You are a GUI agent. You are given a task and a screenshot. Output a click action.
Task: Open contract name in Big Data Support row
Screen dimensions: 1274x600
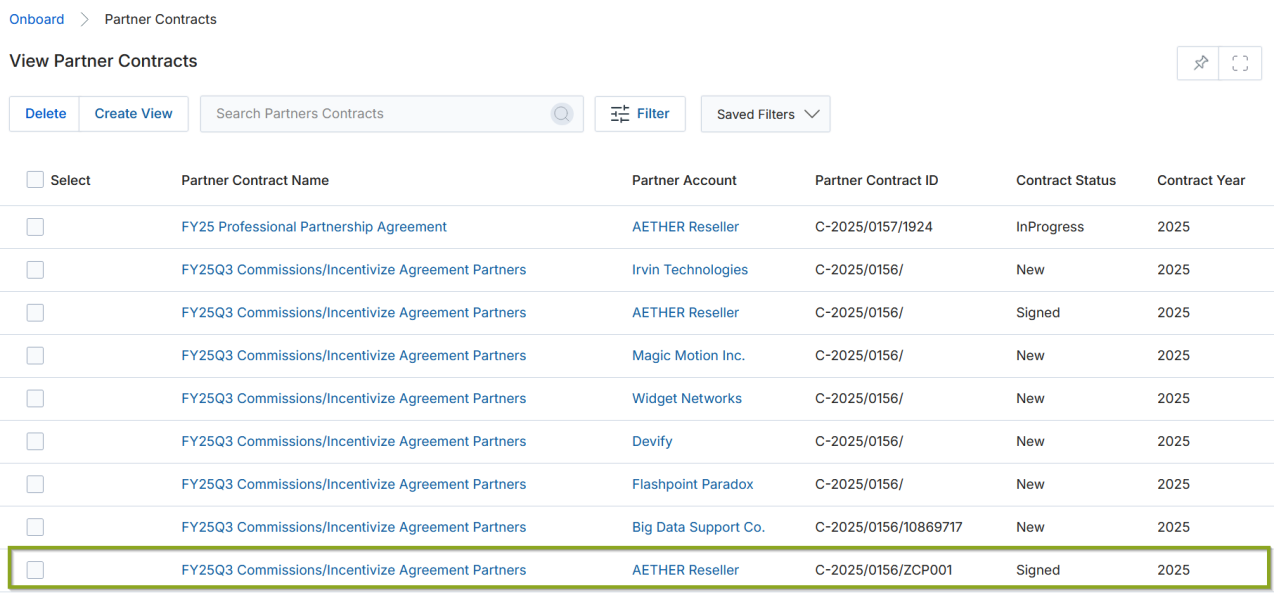point(354,528)
